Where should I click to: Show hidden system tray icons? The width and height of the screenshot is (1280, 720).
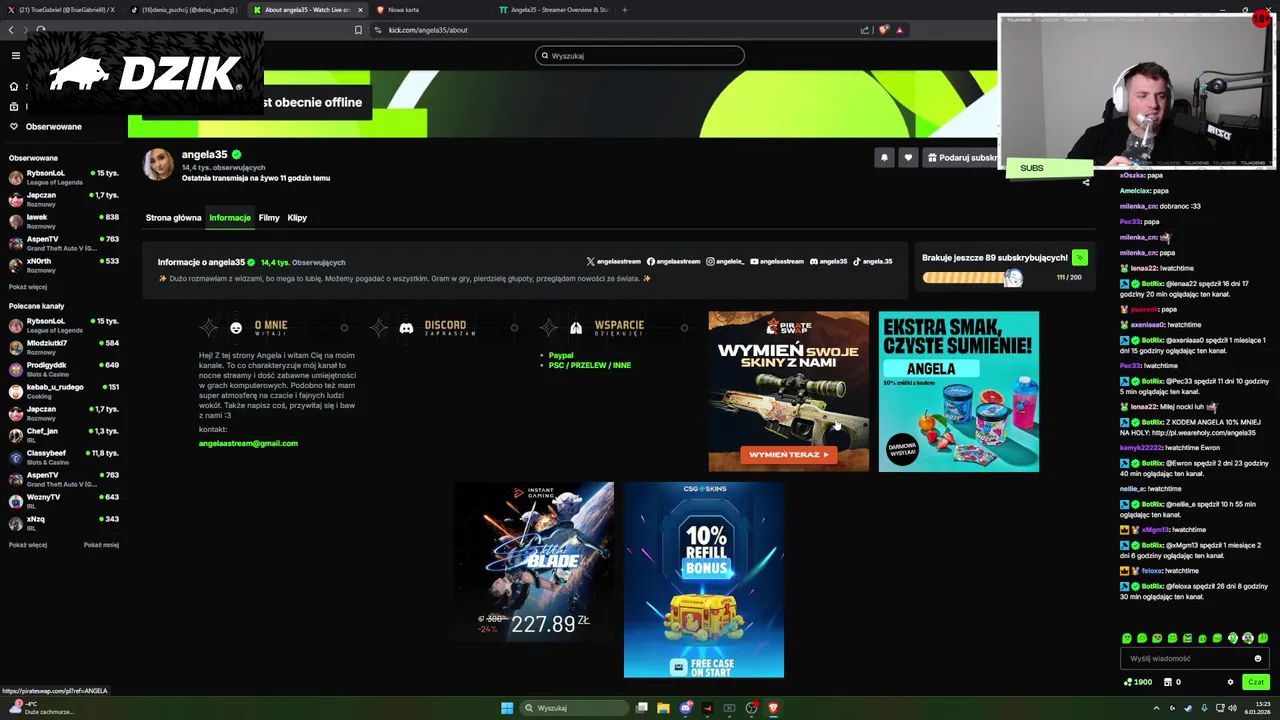(x=1157, y=708)
